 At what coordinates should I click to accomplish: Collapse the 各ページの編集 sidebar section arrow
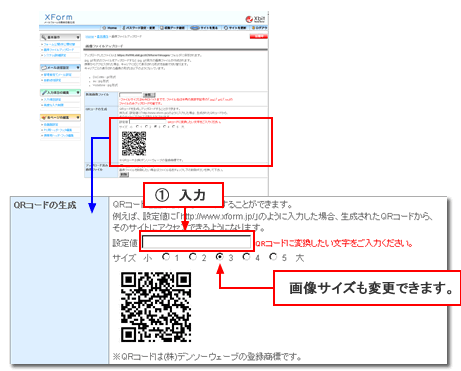(x=78, y=117)
